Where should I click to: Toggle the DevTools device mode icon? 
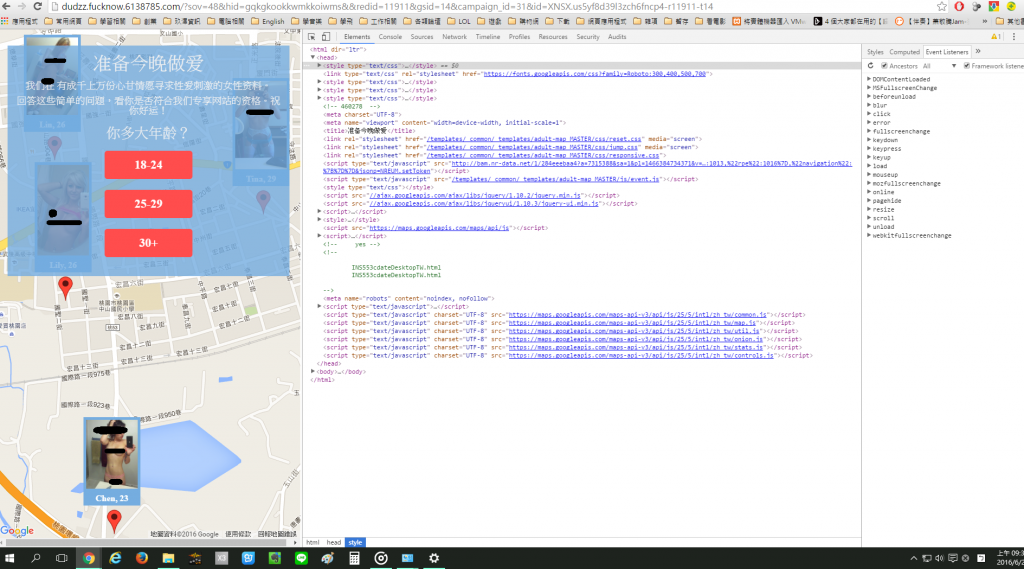click(x=326, y=37)
